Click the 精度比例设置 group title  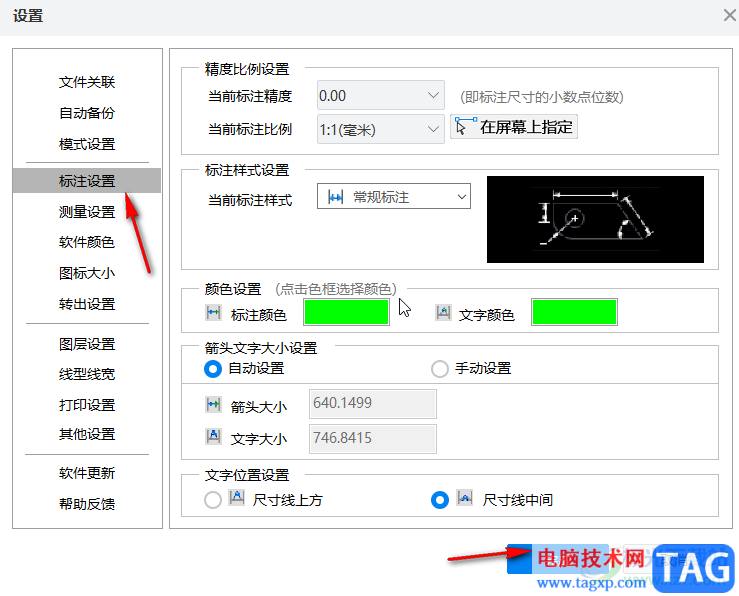[x=247, y=69]
